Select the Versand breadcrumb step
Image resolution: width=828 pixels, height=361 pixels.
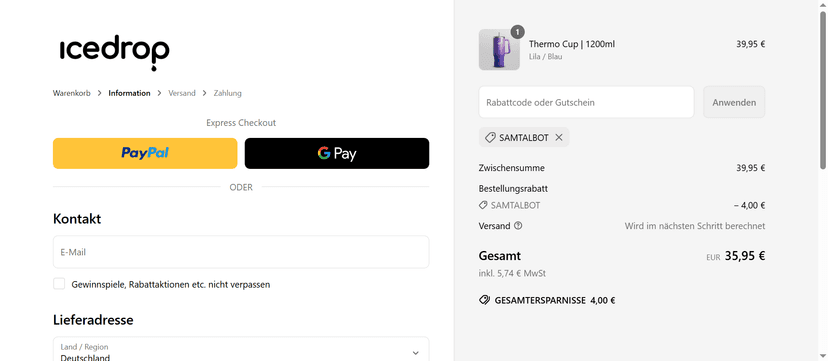pos(182,93)
